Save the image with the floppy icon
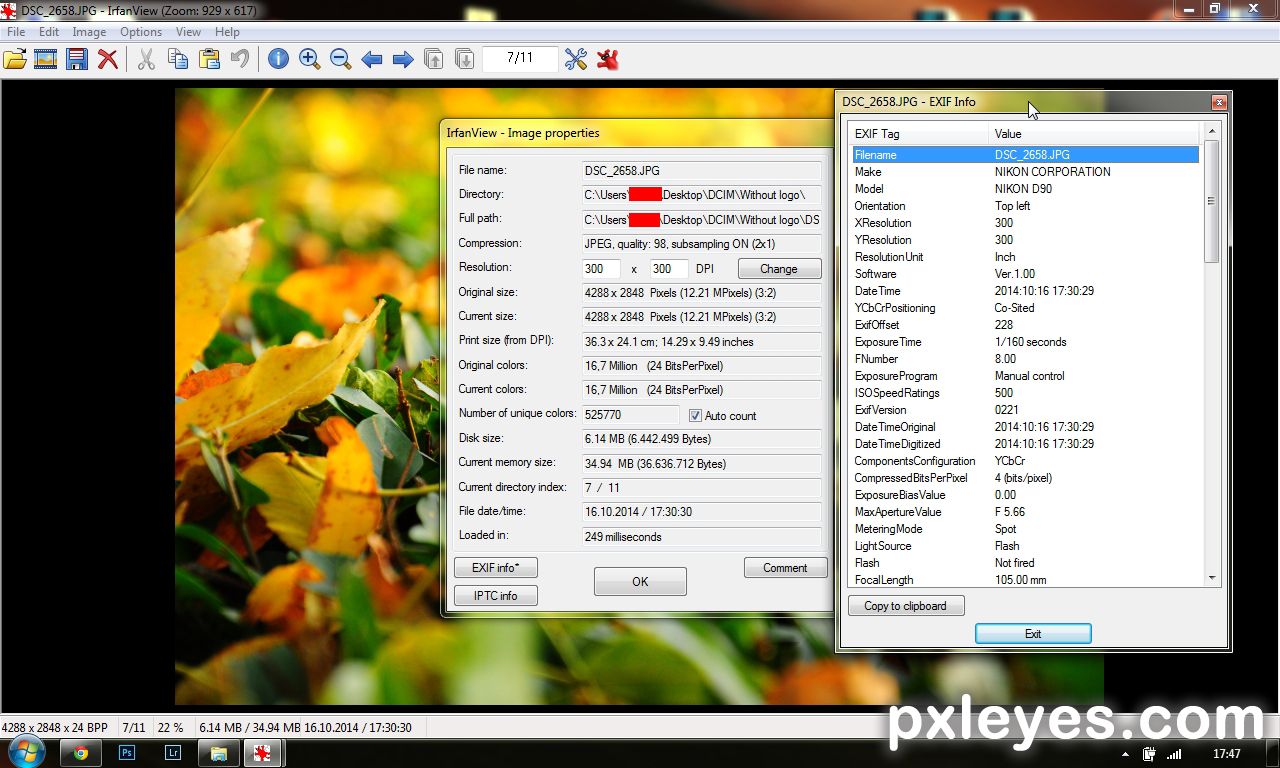The width and height of the screenshot is (1280, 768). coord(77,59)
